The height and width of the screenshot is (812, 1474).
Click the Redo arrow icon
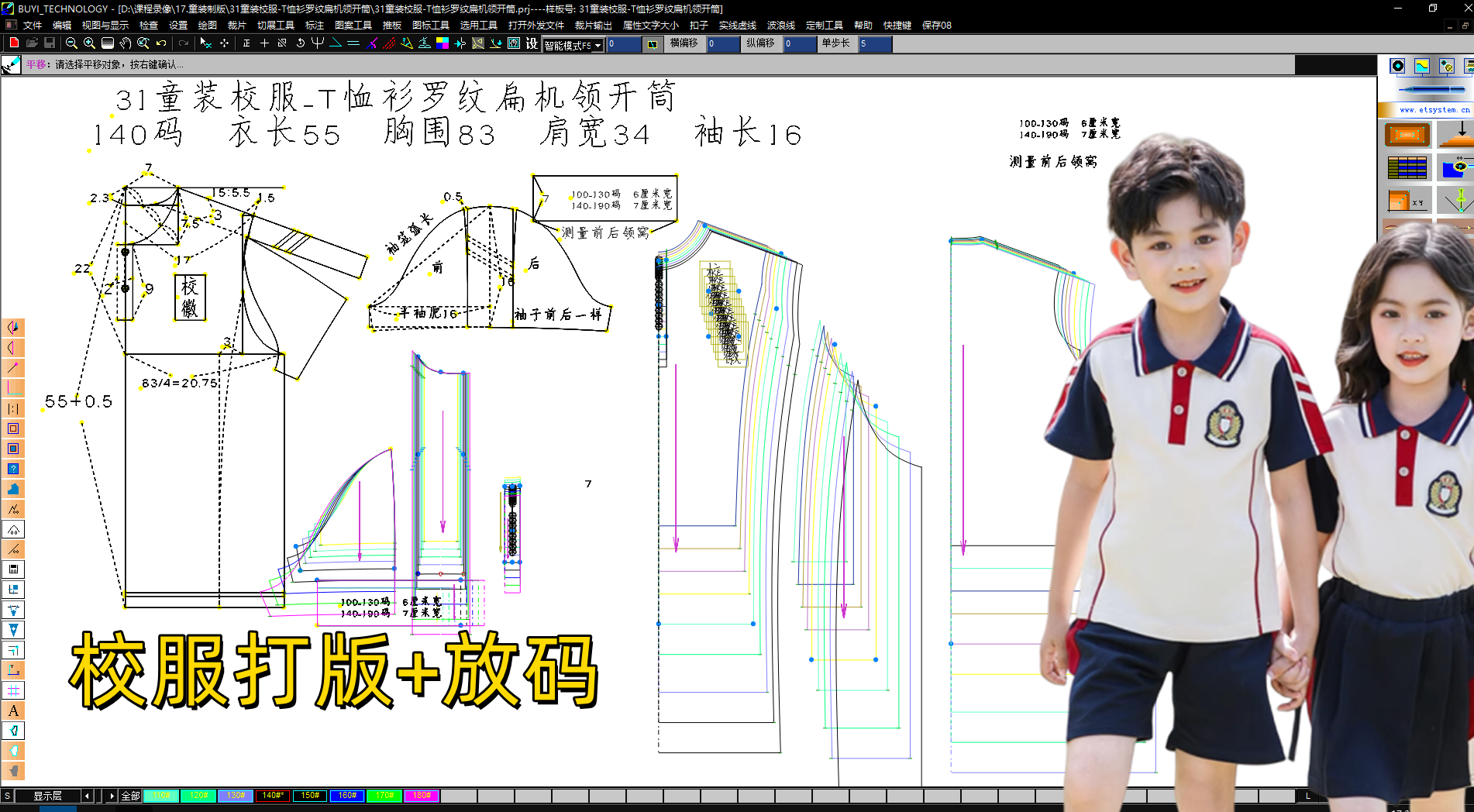pos(184,43)
